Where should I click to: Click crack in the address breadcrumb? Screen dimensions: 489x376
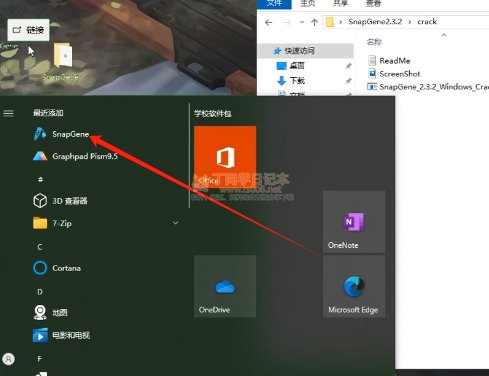pyautogui.click(x=427, y=22)
